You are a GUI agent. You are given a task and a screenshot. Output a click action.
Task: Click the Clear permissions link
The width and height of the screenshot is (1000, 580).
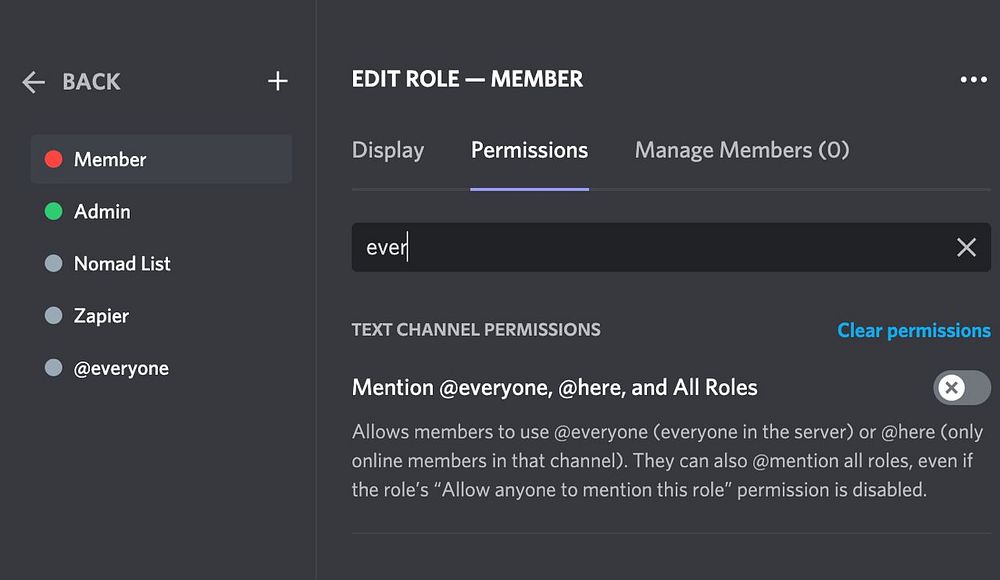click(913, 330)
